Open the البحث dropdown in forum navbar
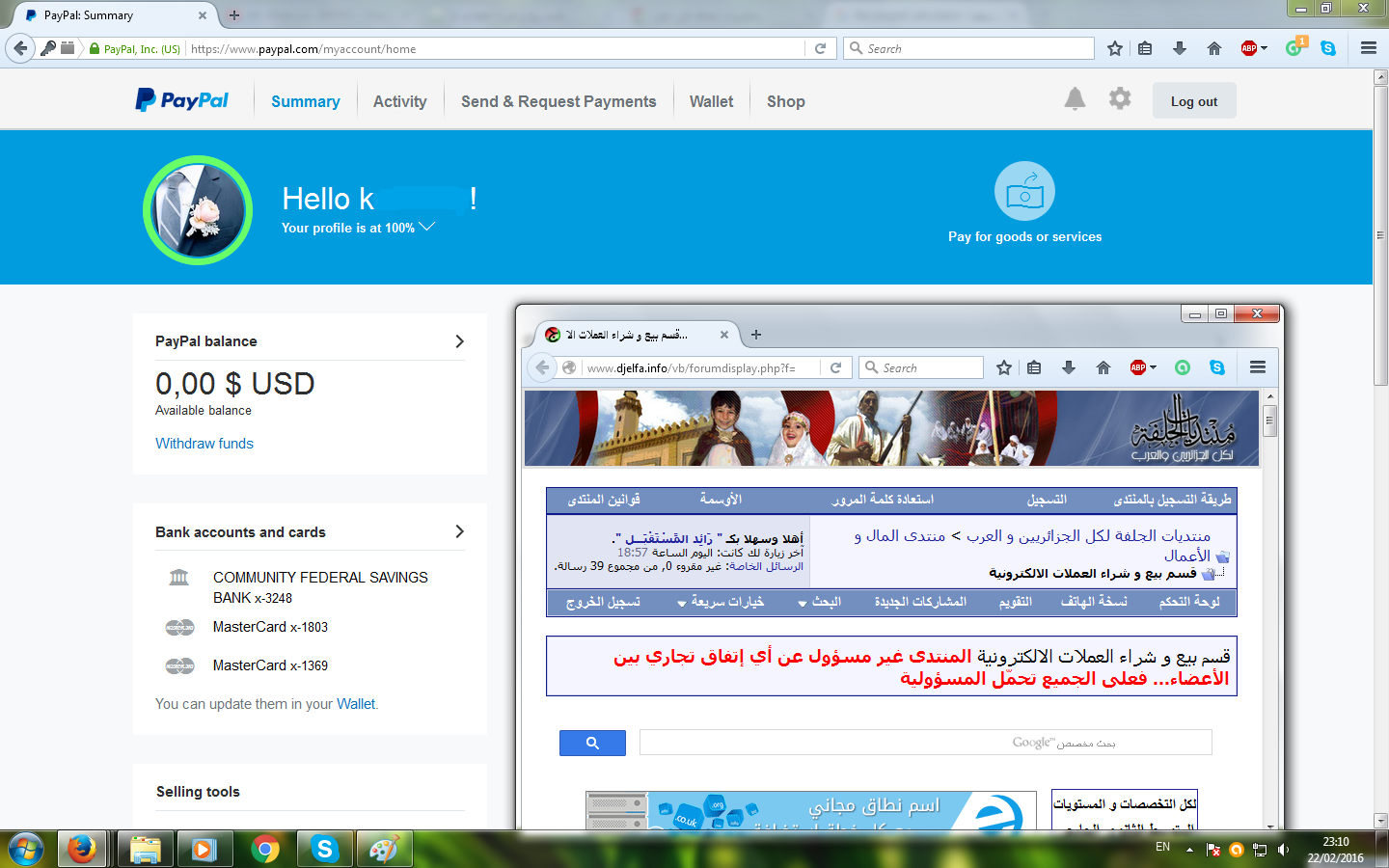 [819, 602]
